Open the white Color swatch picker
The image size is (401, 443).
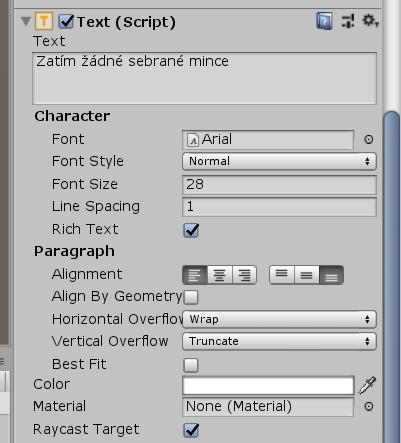[268, 386]
